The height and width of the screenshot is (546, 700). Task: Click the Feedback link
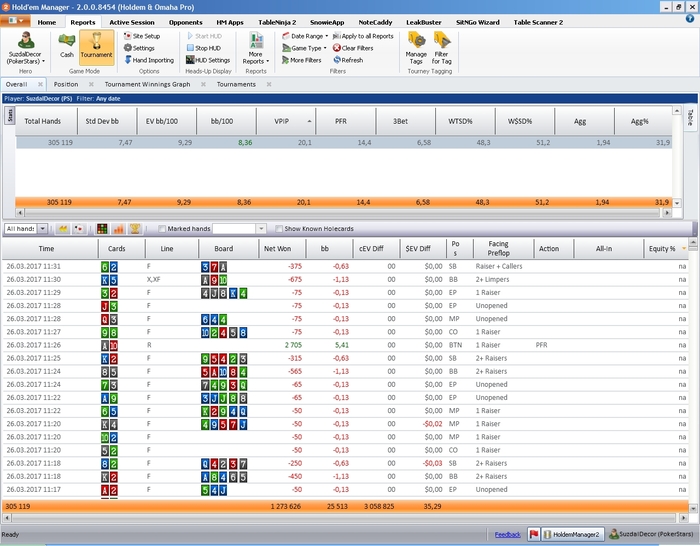[x=507, y=534]
